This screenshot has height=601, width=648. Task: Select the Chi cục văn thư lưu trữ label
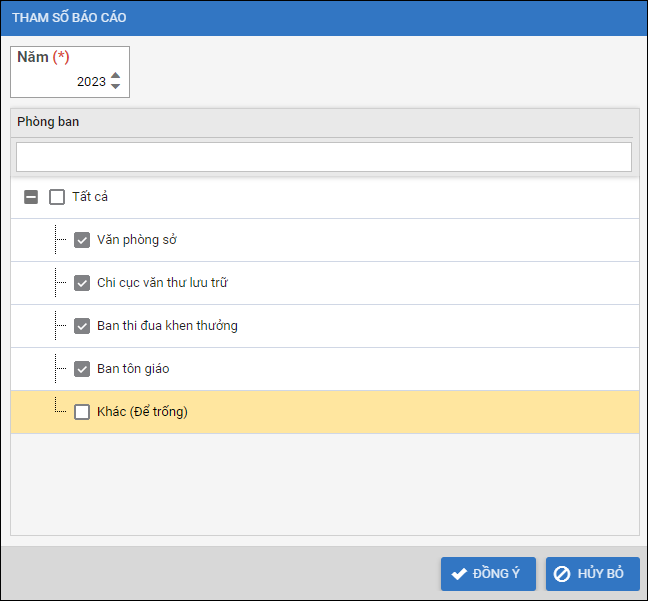click(x=162, y=283)
